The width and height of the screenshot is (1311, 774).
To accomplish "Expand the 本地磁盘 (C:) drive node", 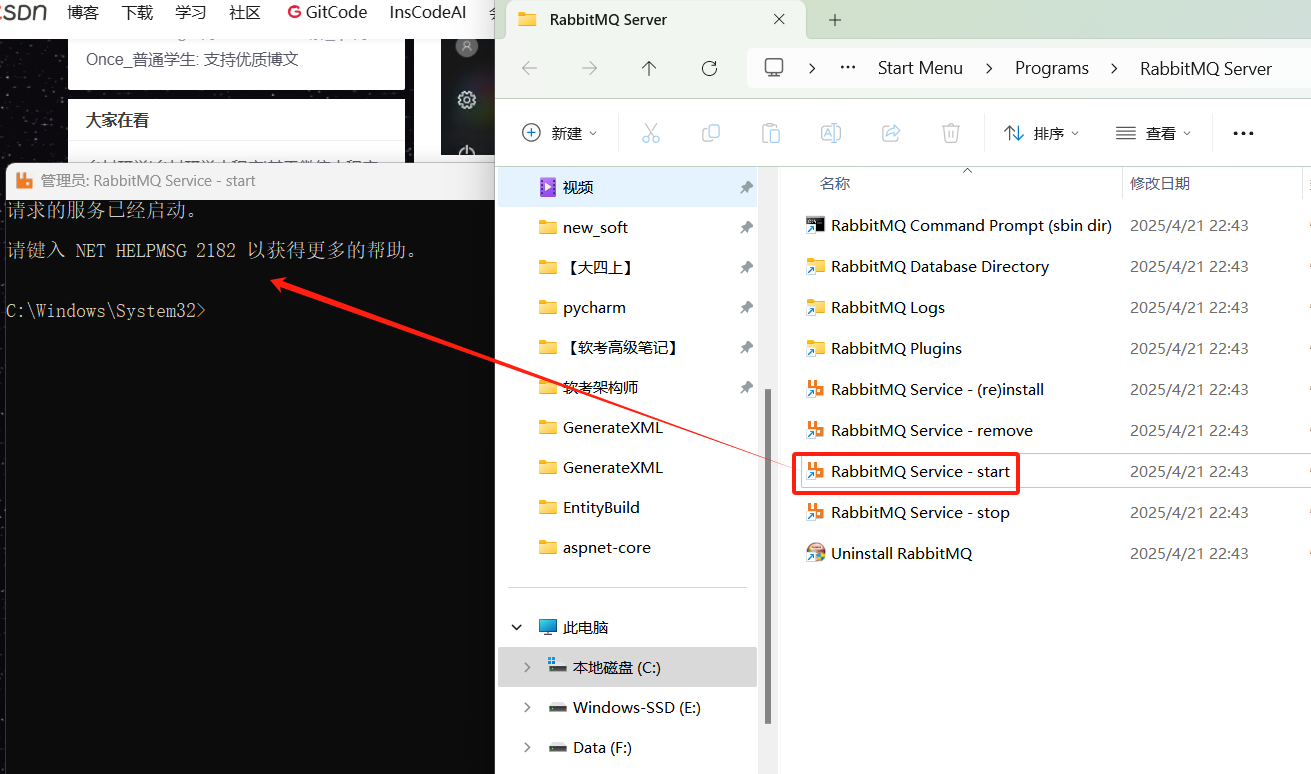I will 527,667.
